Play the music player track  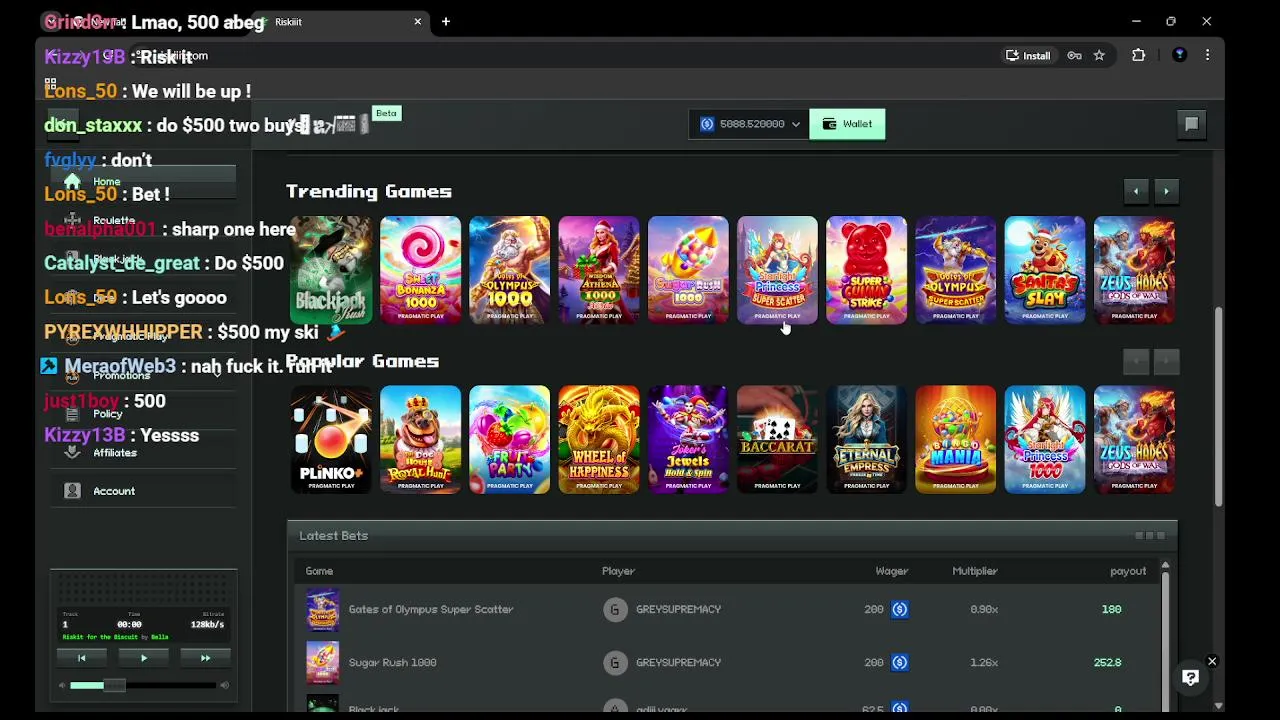[143, 658]
